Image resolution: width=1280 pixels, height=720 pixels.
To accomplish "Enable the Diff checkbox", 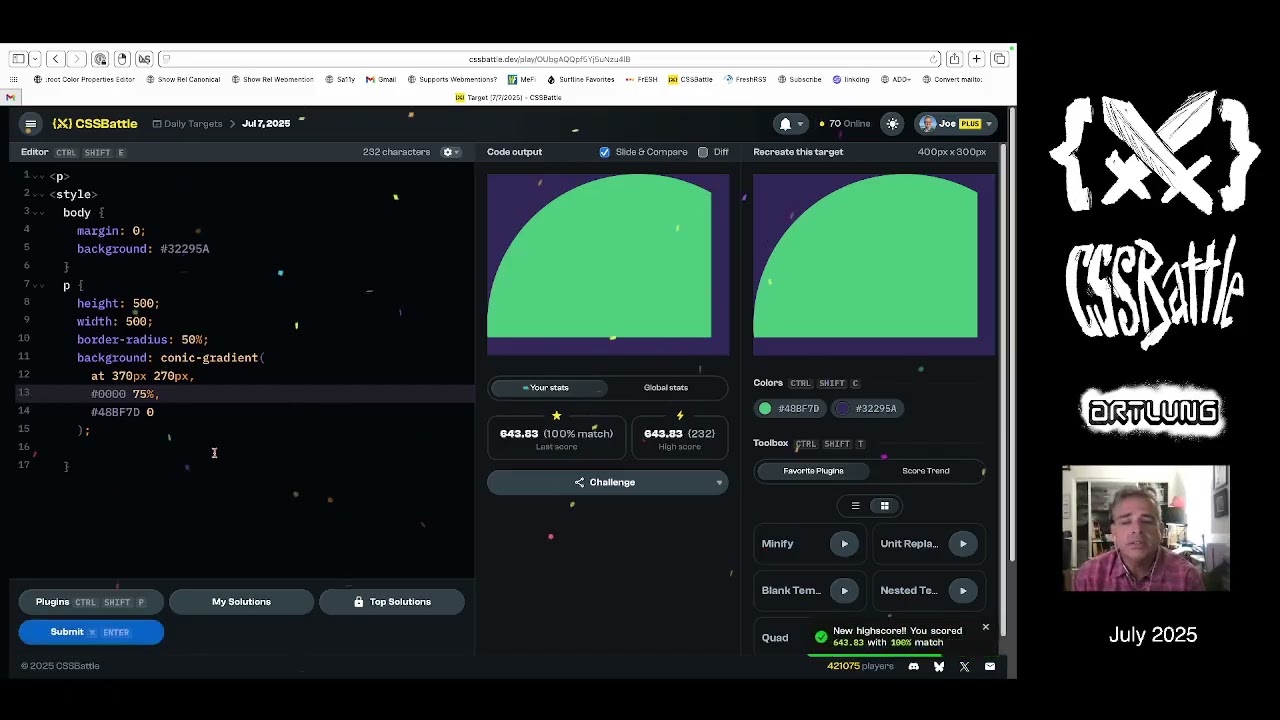I will 703,152.
